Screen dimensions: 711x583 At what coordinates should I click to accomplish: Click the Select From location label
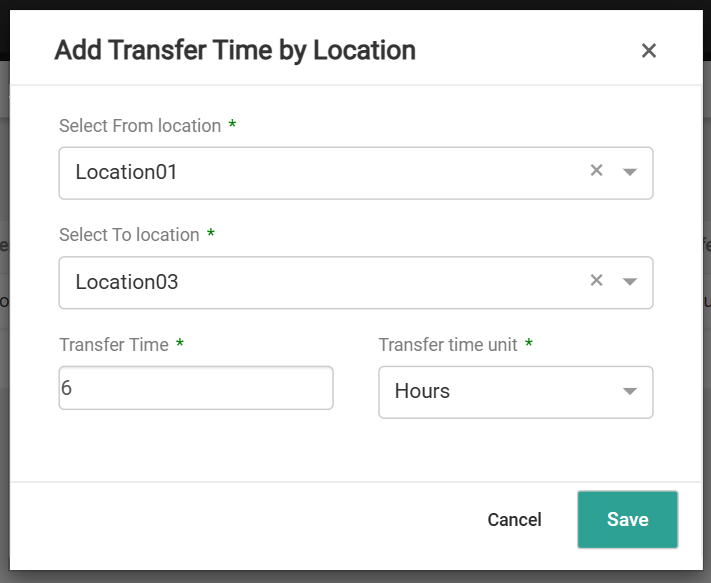point(140,126)
